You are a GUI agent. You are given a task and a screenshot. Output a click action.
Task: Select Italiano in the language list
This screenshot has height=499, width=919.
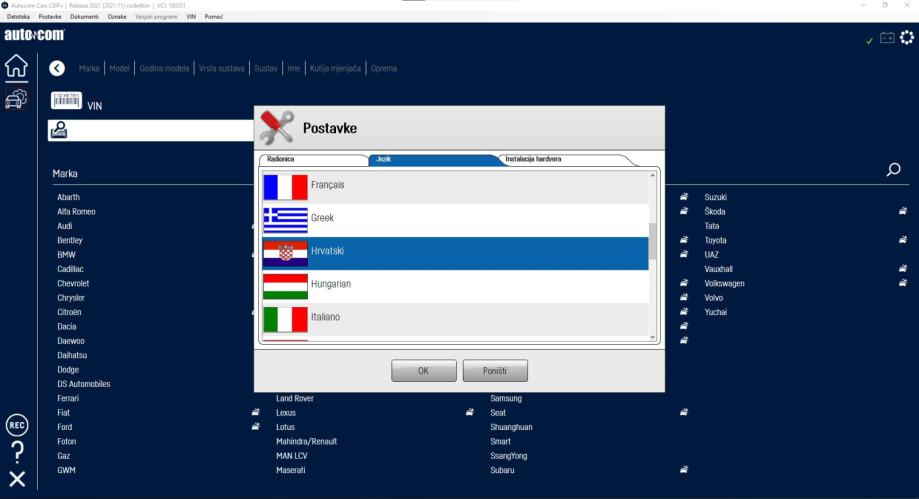click(x=455, y=320)
